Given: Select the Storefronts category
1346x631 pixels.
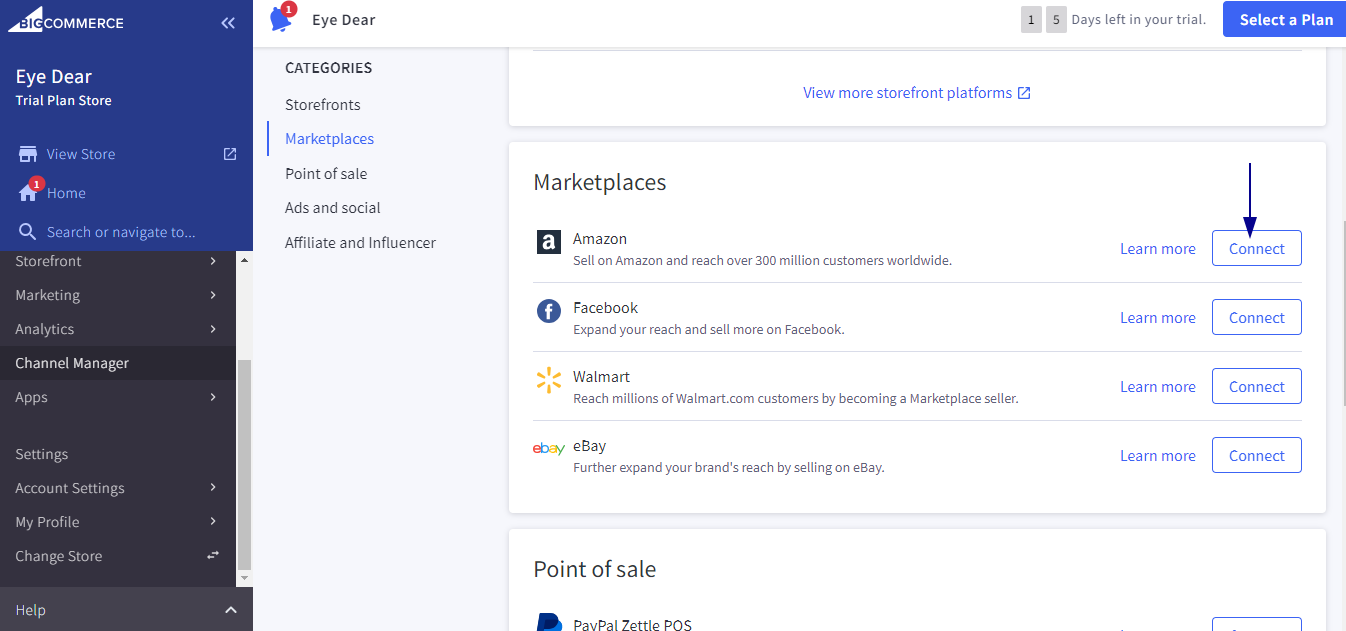Looking at the screenshot, I should coord(323,105).
